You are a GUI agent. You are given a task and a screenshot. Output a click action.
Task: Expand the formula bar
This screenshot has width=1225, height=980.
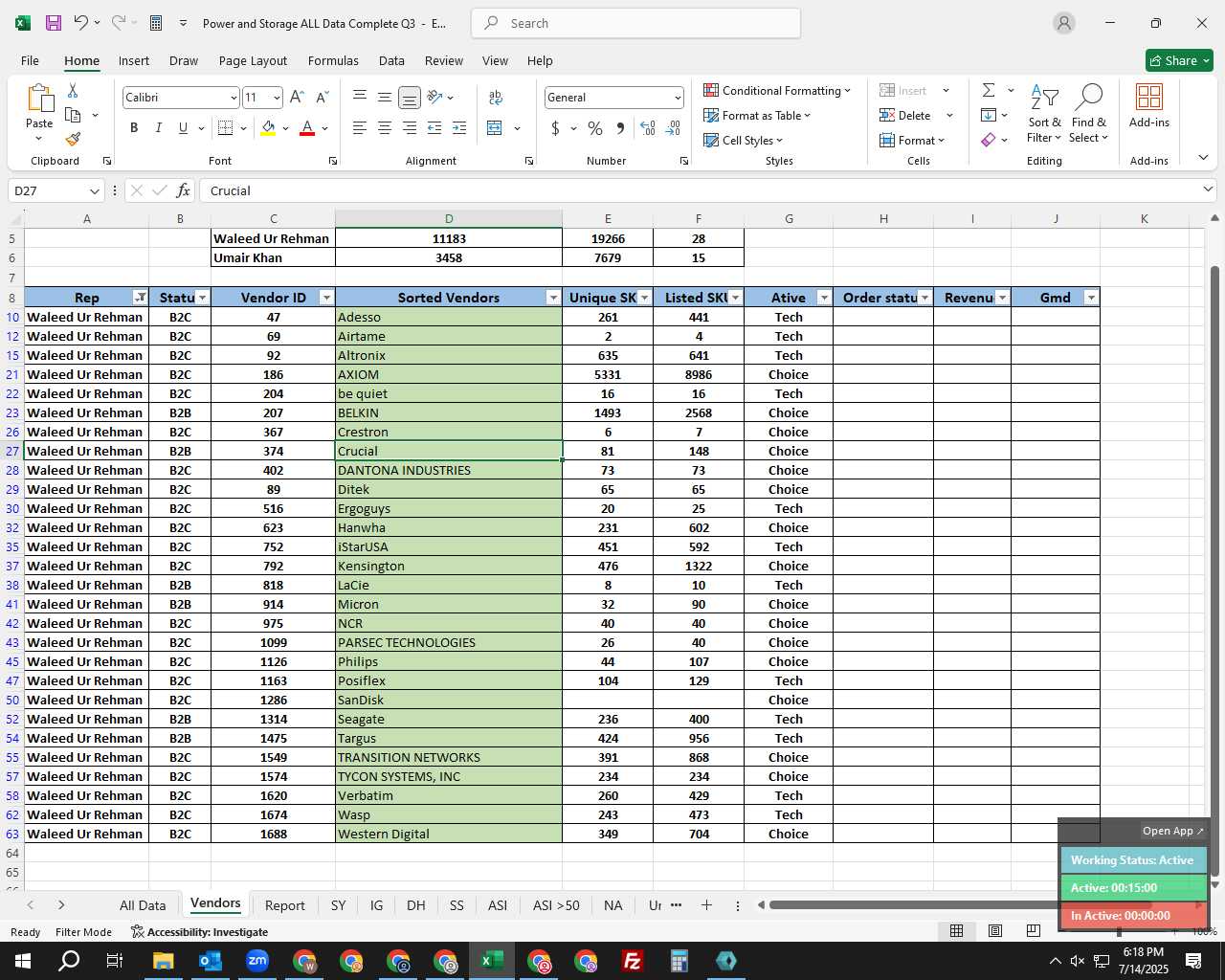1207,189
